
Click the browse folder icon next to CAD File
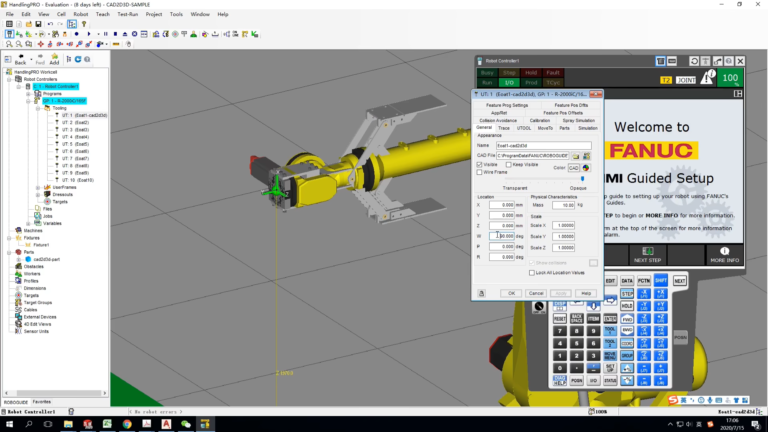576,156
